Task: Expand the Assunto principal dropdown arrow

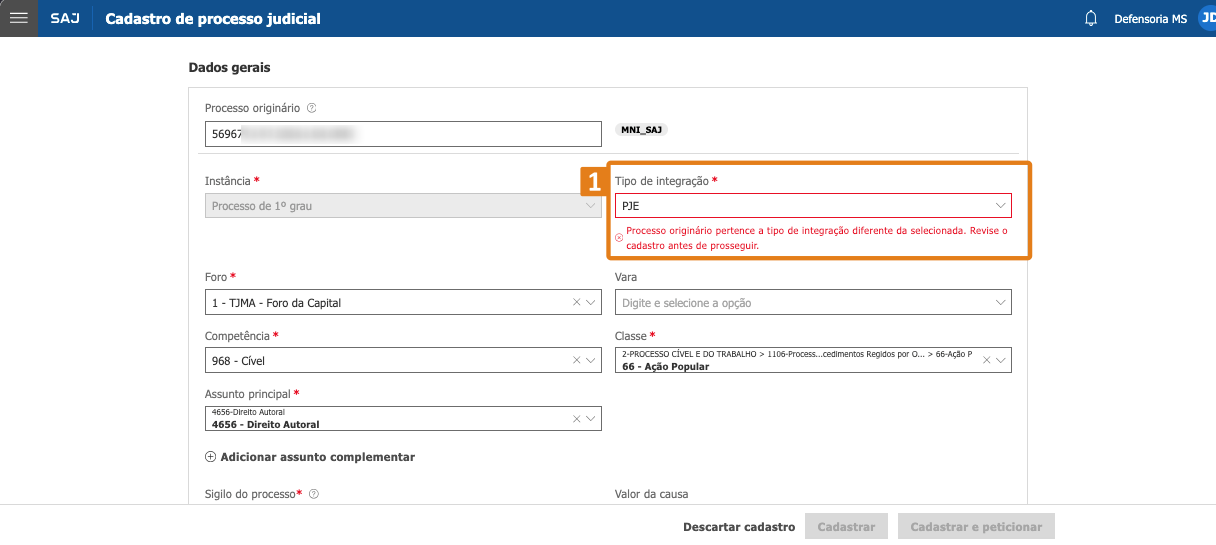Action: pyautogui.click(x=591, y=418)
